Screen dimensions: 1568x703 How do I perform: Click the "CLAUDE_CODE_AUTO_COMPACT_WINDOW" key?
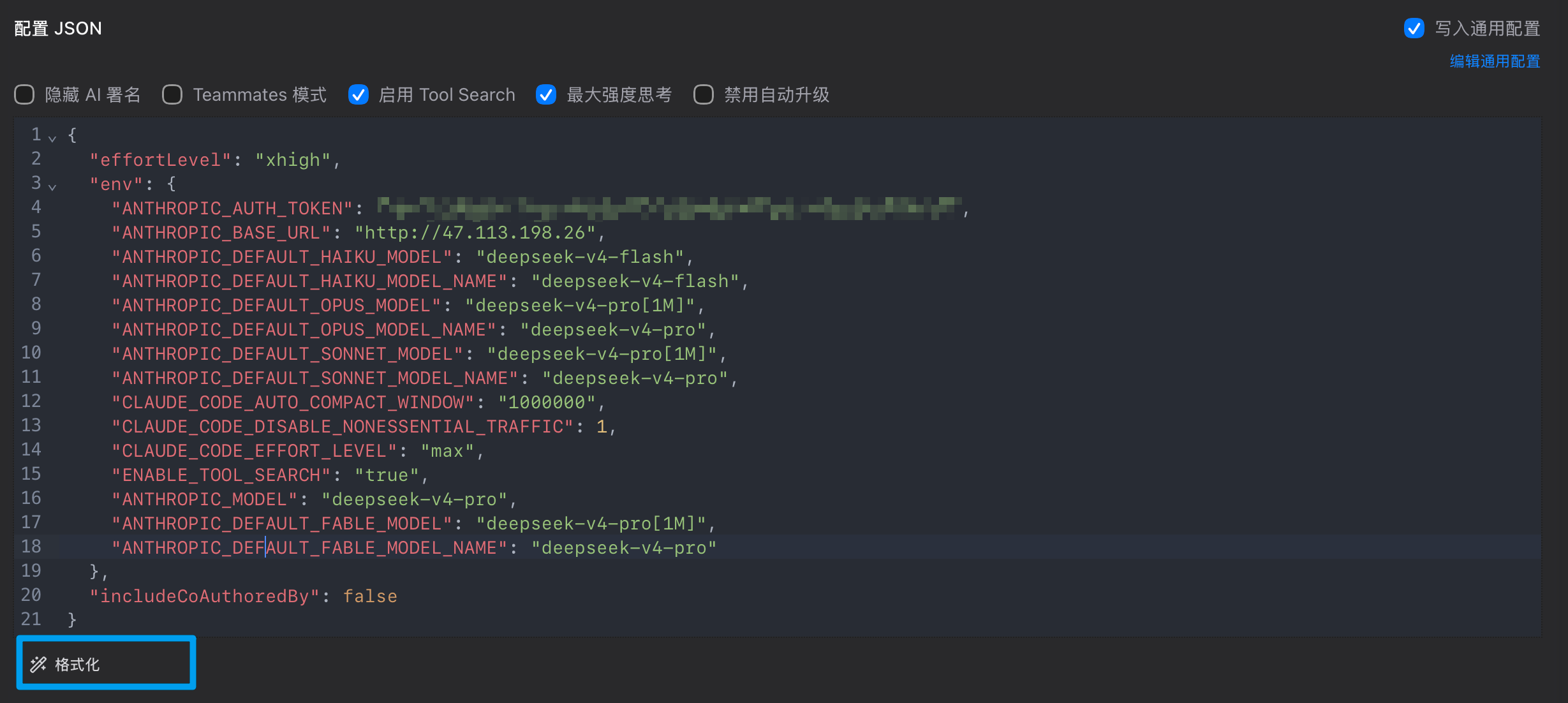pyautogui.click(x=293, y=402)
